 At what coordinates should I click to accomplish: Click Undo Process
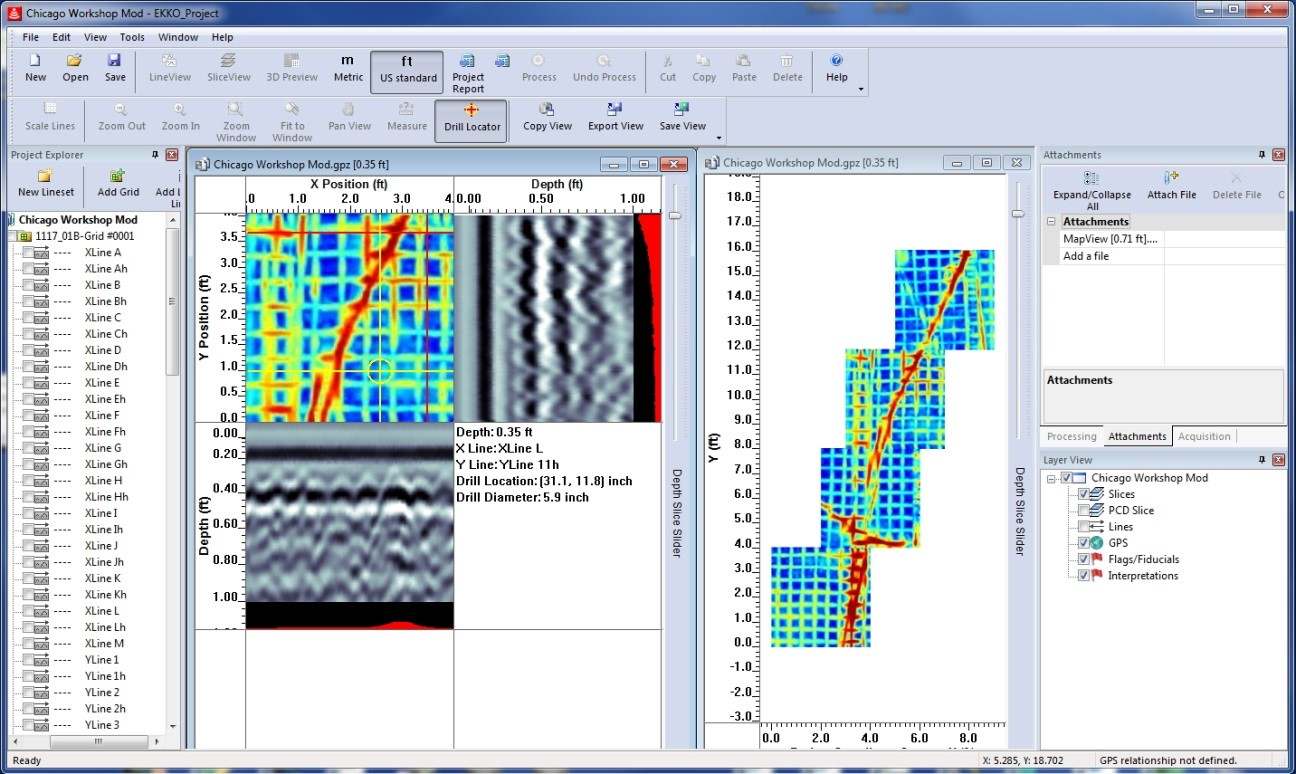[x=604, y=69]
